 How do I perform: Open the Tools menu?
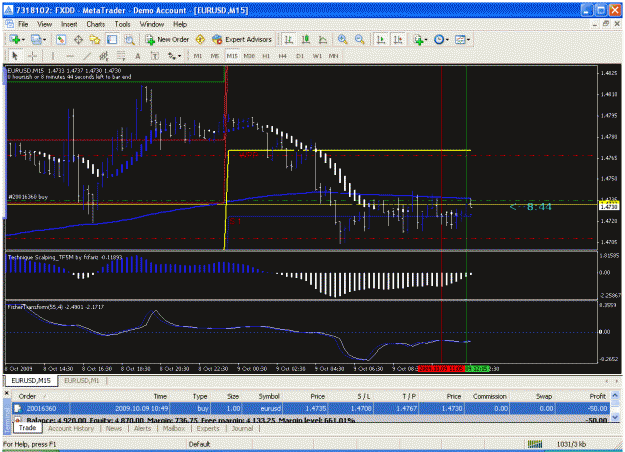click(122, 24)
